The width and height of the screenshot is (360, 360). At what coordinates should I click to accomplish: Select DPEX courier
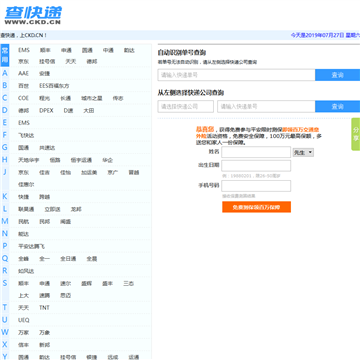pyautogui.click(x=46, y=110)
